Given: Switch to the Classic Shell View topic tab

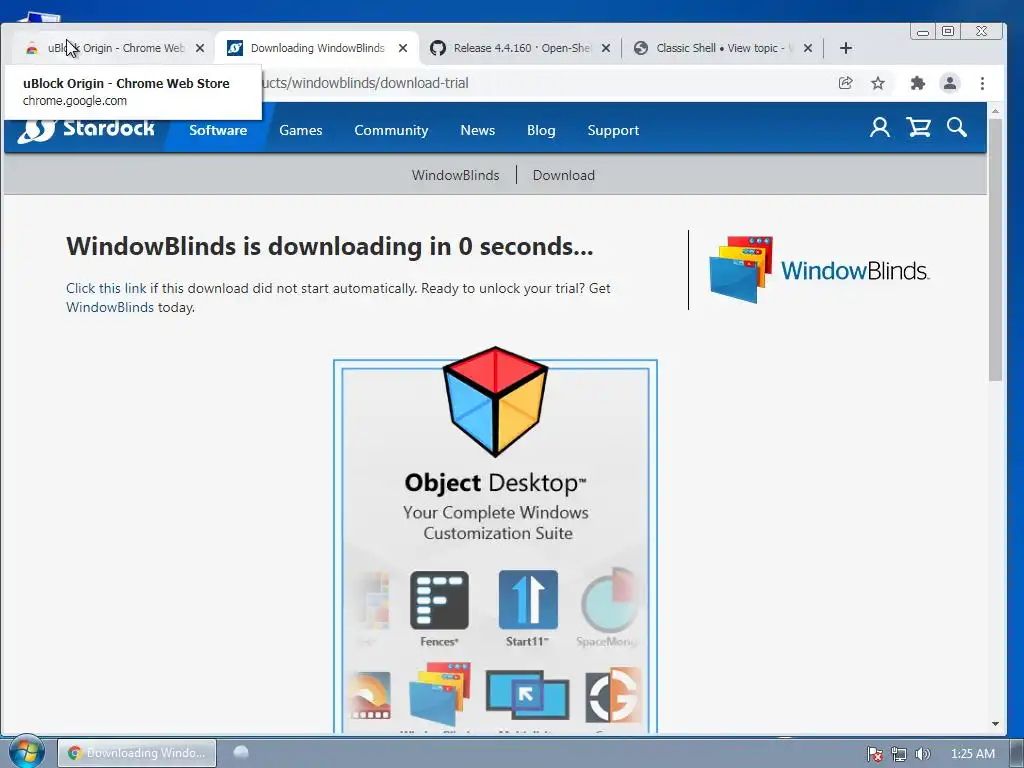Looking at the screenshot, I should pyautogui.click(x=722, y=48).
